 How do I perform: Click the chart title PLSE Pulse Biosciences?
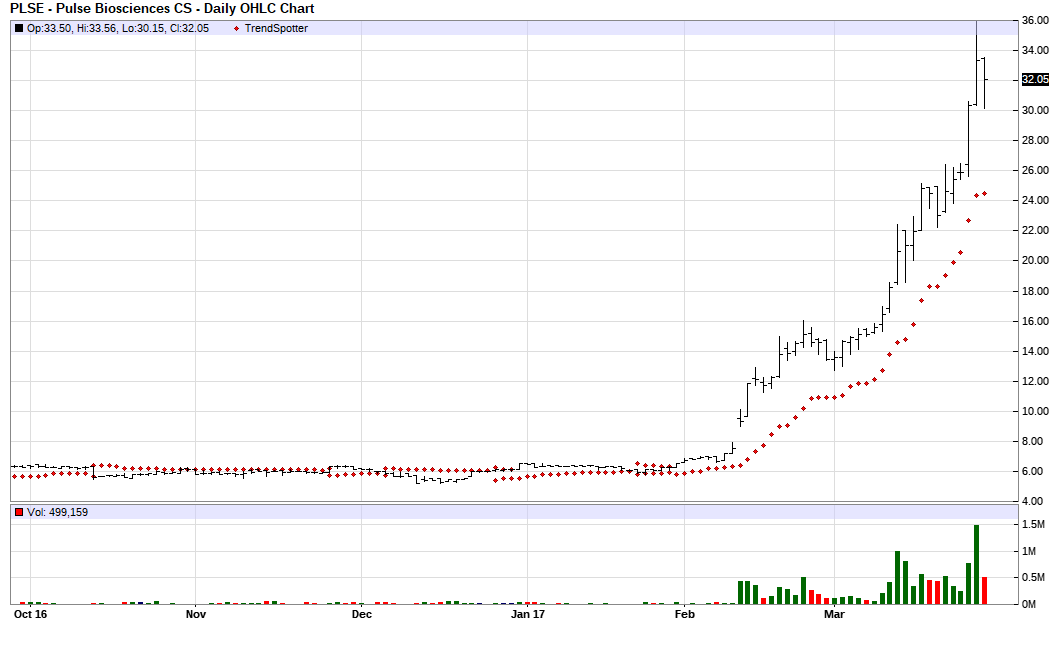162,9
